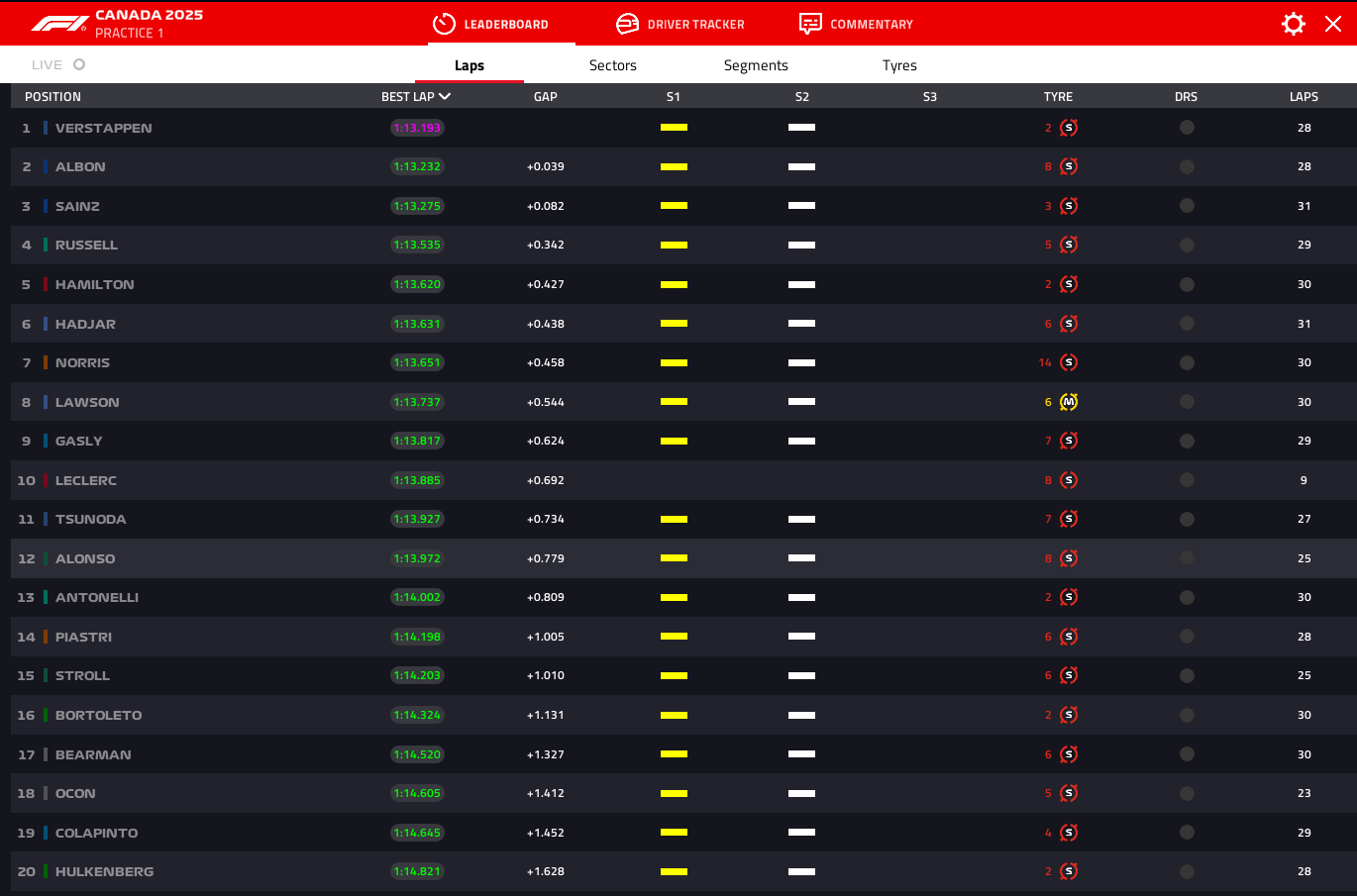Screen dimensions: 1357x896
Task: Click the GAP column header
Action: coord(546,96)
